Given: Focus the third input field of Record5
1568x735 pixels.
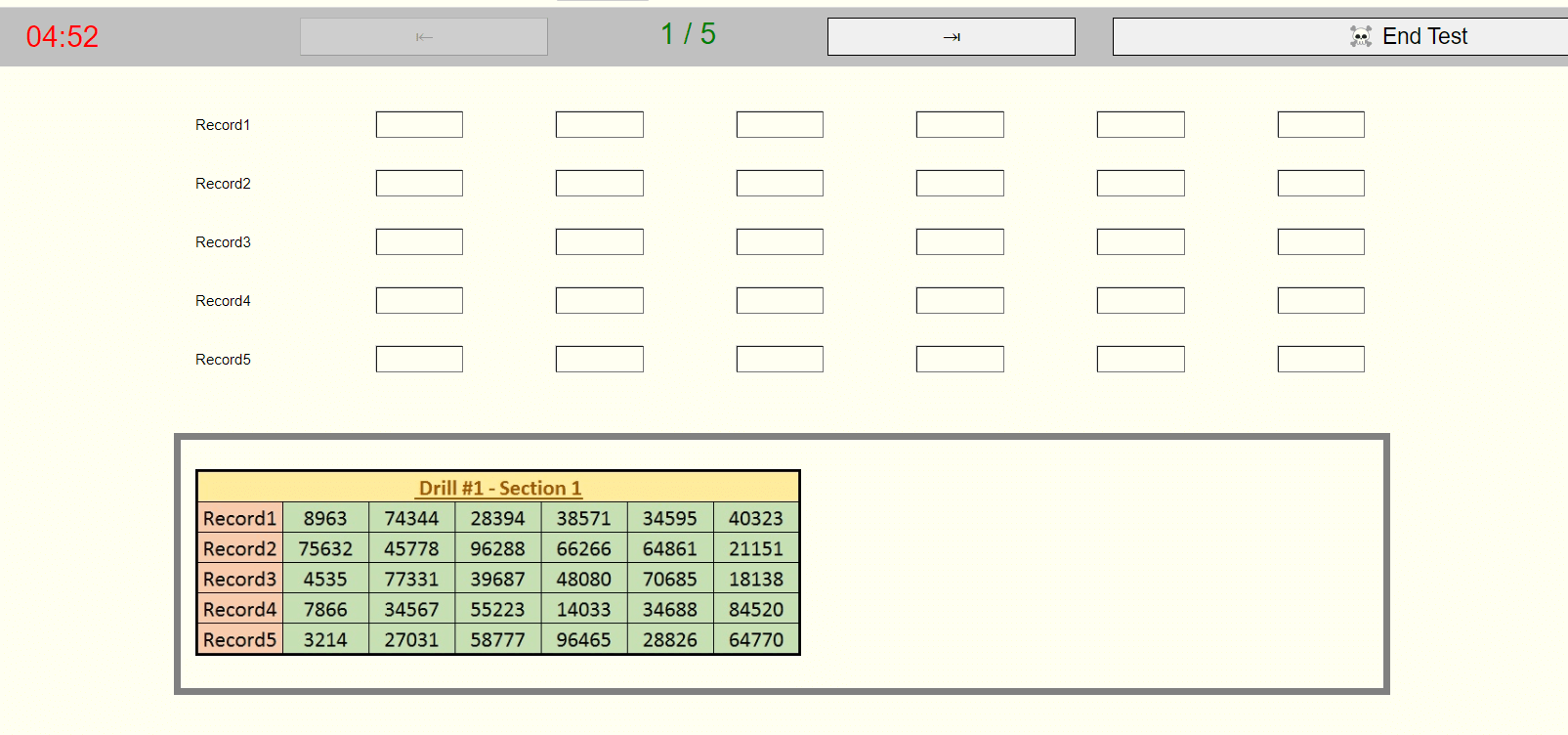Looking at the screenshot, I should point(780,359).
